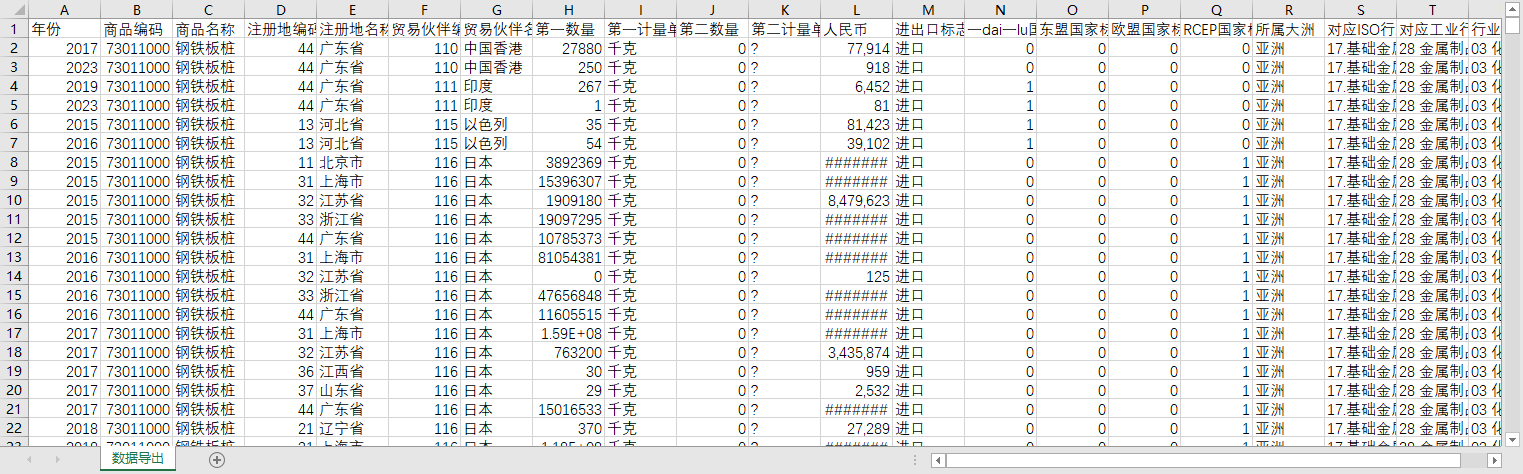Viewport: 1523px width, 474px height.
Task: Select the cell containing 8,479,623
Action: [x=856, y=200]
